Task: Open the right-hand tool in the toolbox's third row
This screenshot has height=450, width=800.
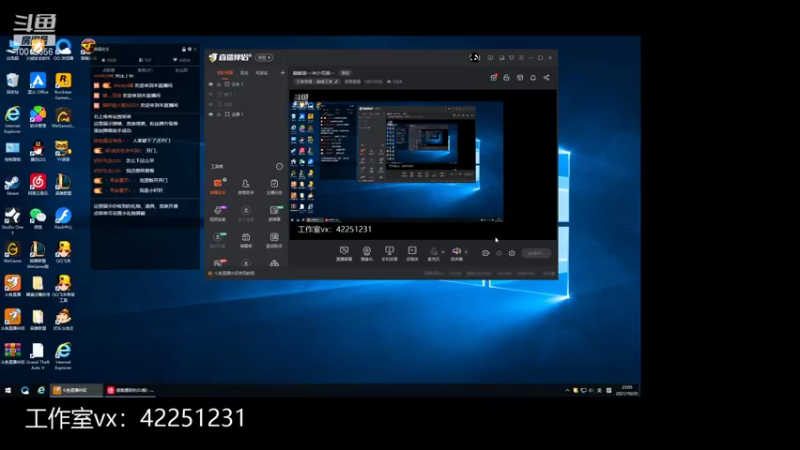Action: (x=274, y=240)
